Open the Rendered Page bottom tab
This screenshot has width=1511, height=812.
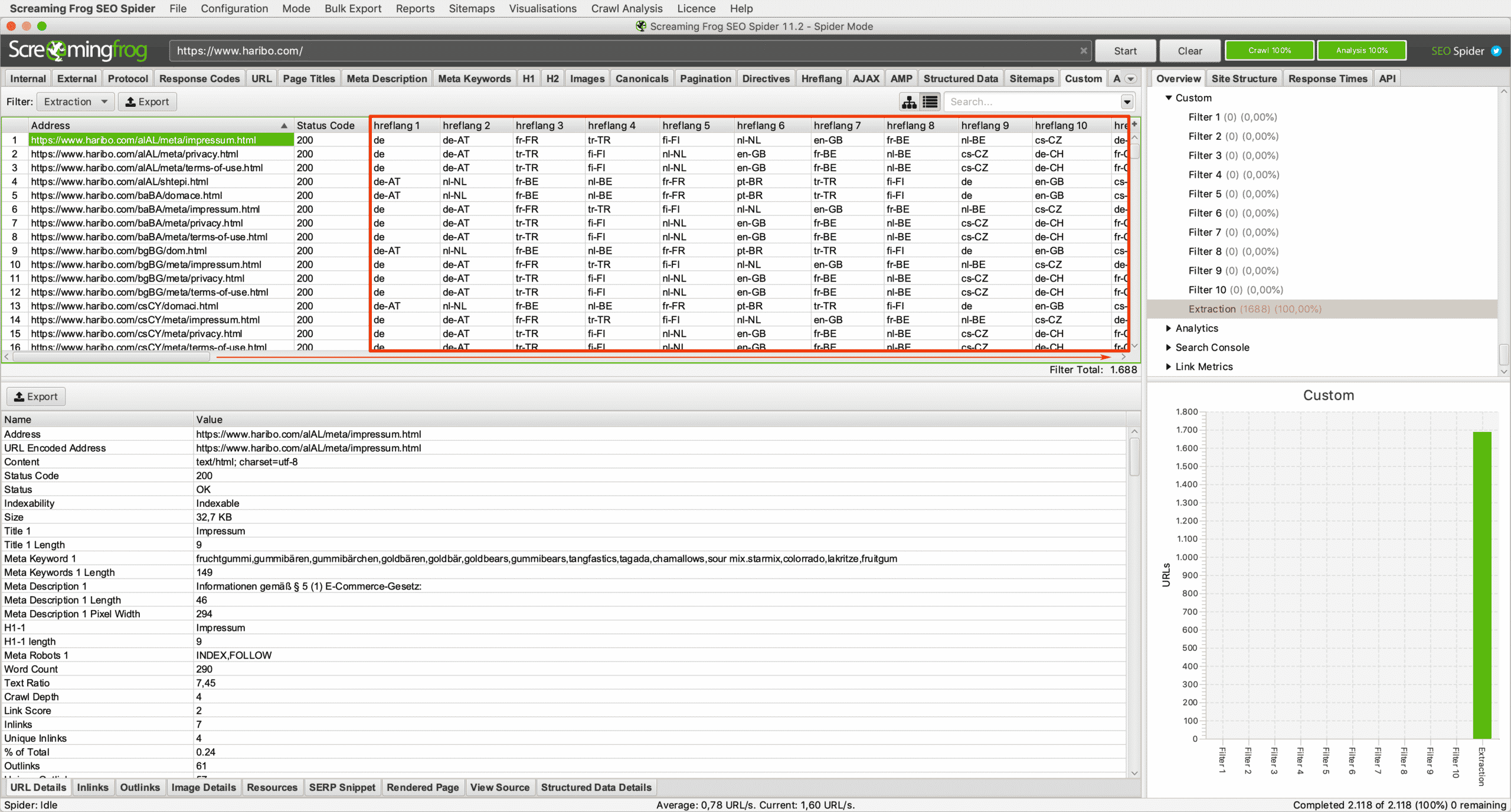pos(423,787)
